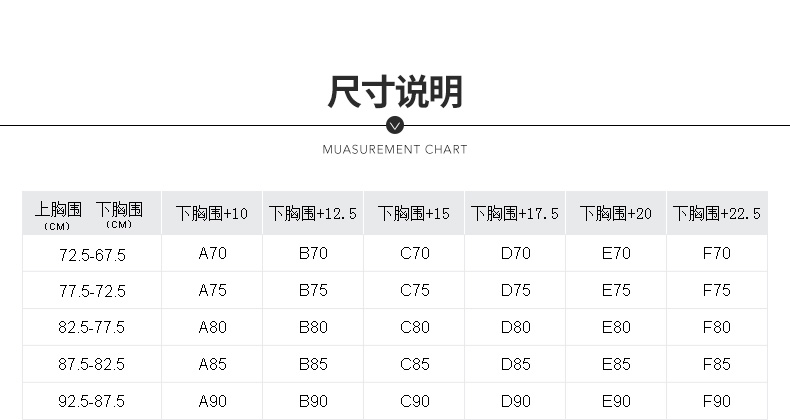The image size is (790, 420).
Task: Choose size cell C85
Action: point(415,364)
